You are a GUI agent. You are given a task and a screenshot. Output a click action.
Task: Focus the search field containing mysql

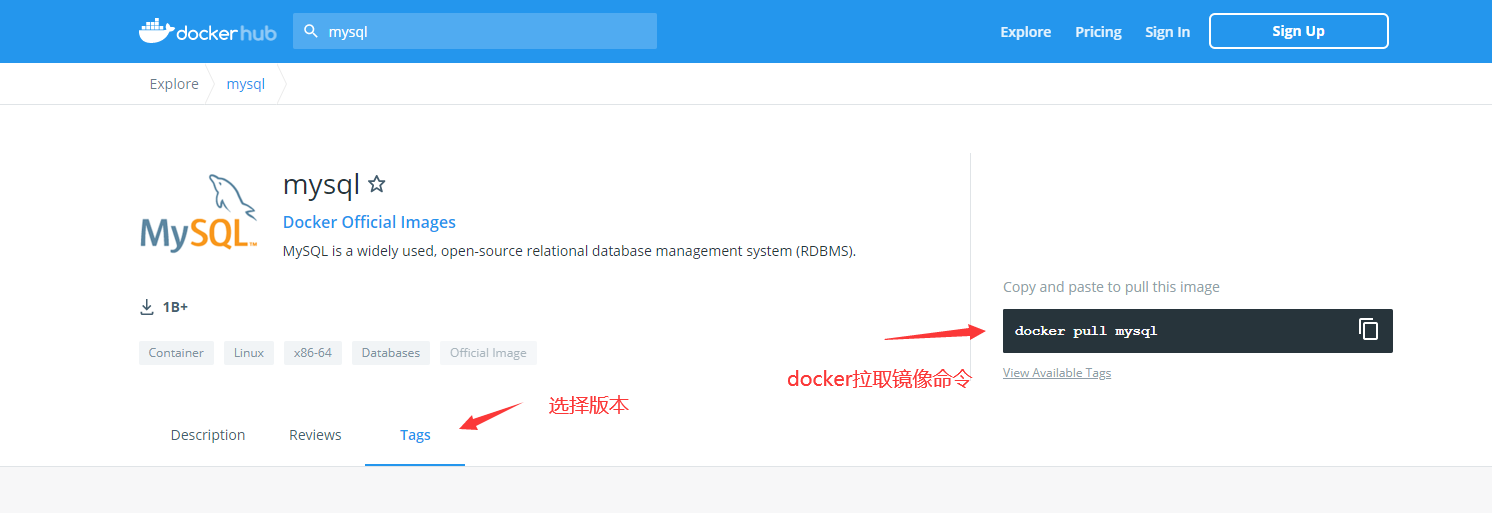475,31
